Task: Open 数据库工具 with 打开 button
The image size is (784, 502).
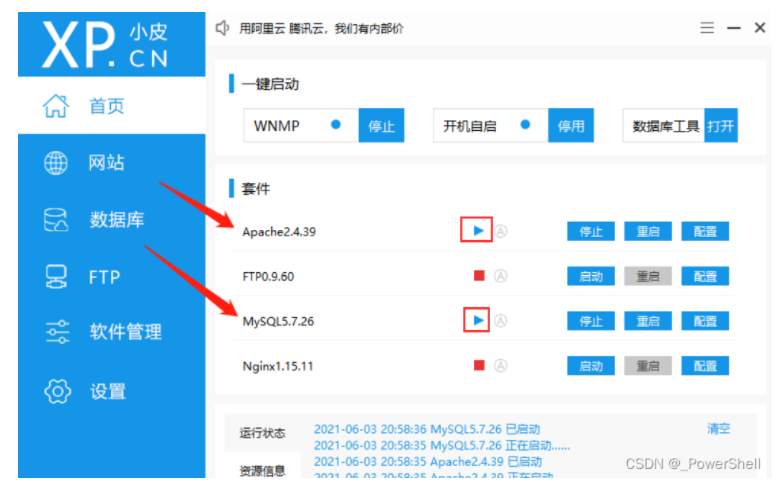Action: click(720, 125)
